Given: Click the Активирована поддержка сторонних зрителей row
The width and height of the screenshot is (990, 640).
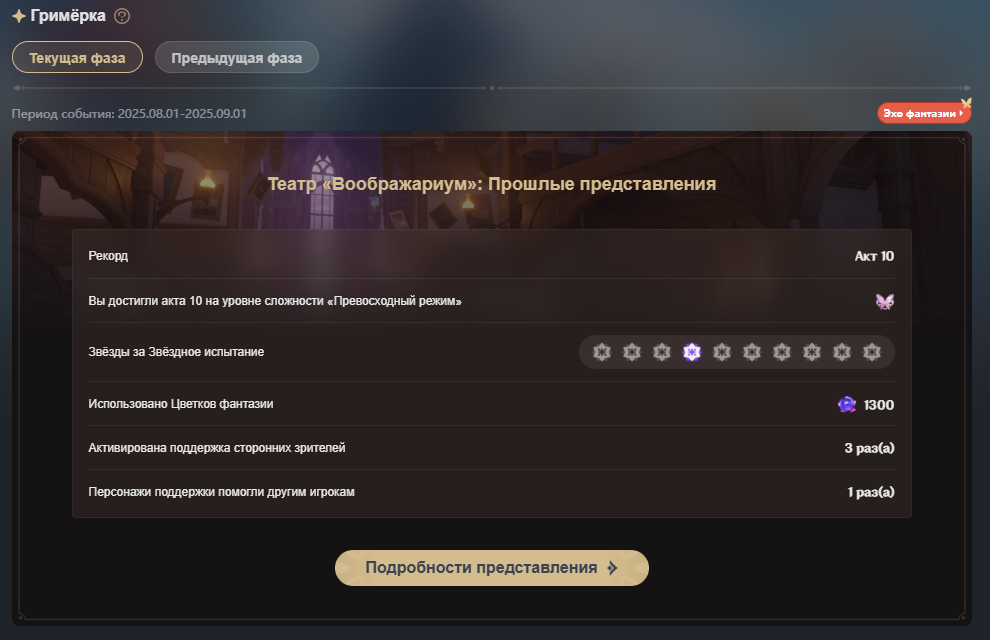Looking at the screenshot, I should [491, 448].
